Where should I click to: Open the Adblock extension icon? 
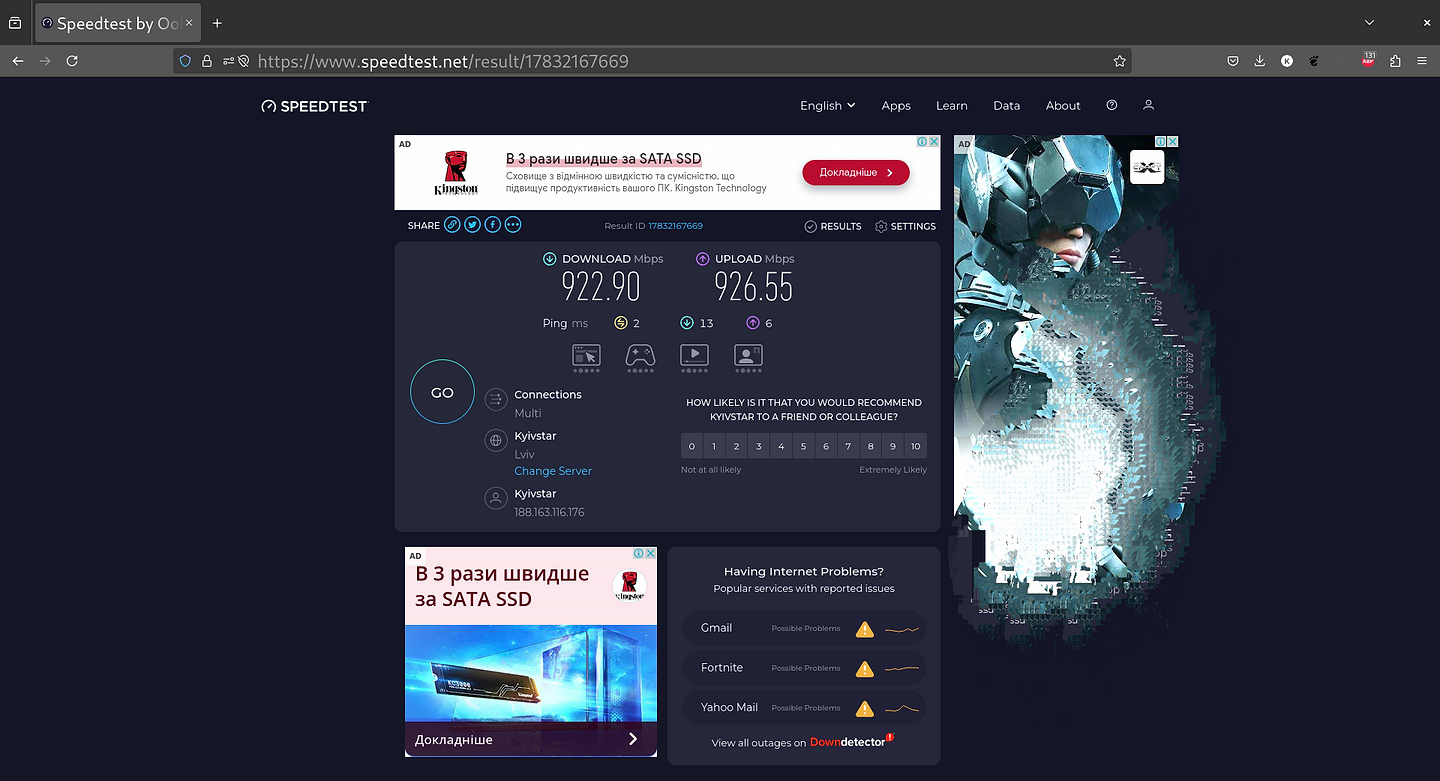(x=1368, y=60)
